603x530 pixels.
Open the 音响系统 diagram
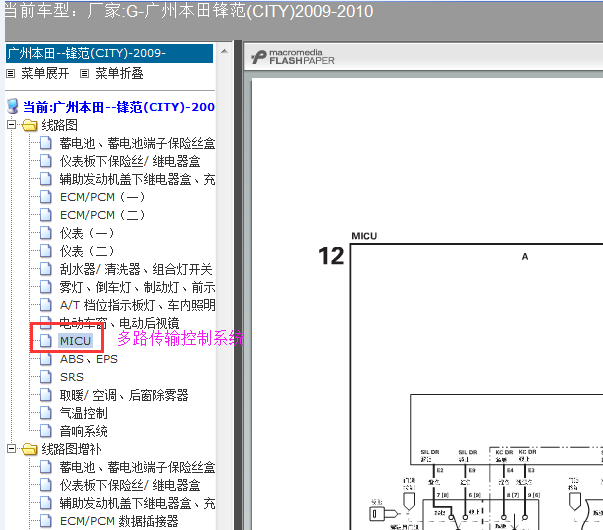tap(83, 432)
